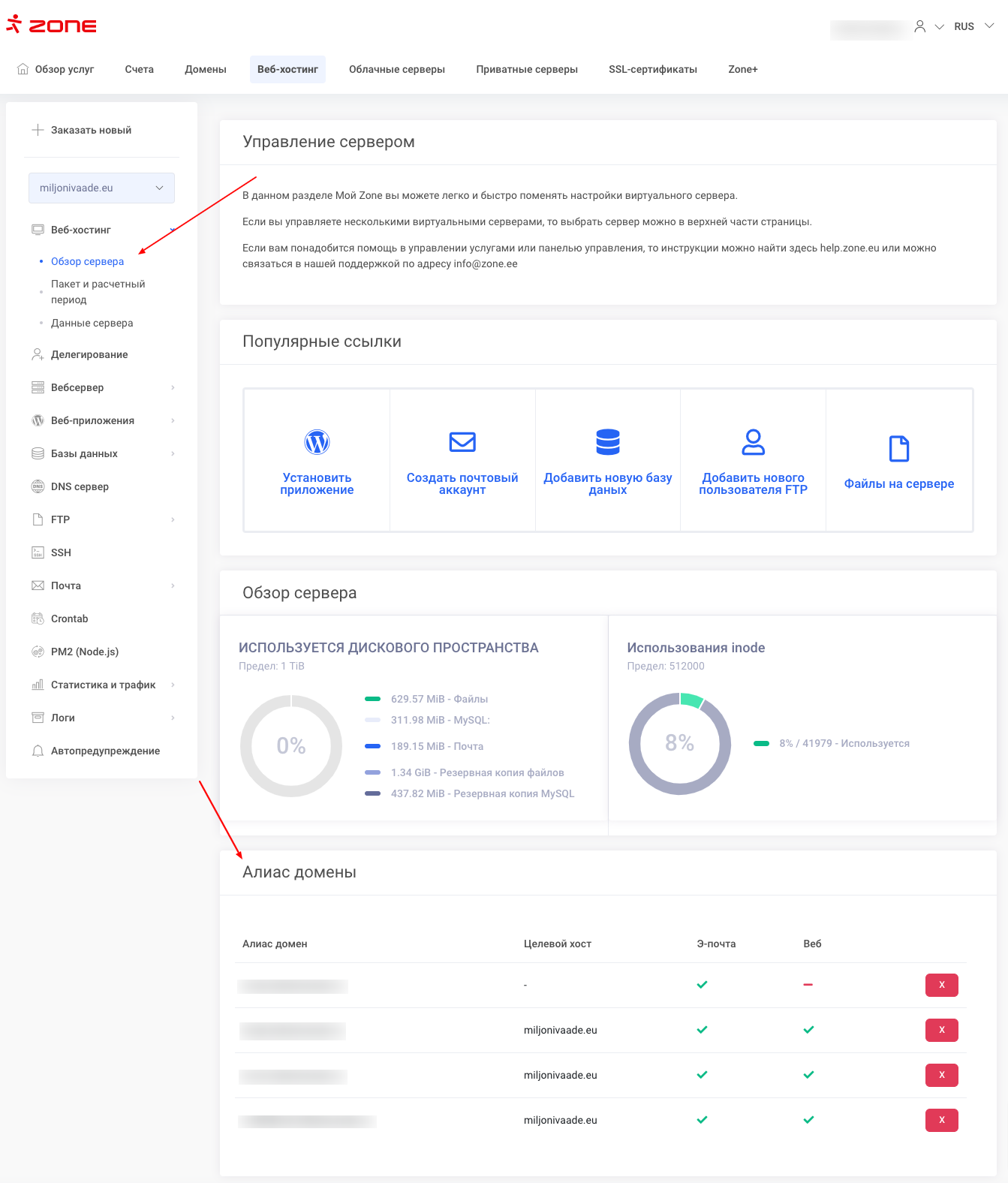This screenshot has height=1183, width=1008.
Task: Expand the Почта sidebar section
Action: click(102, 585)
